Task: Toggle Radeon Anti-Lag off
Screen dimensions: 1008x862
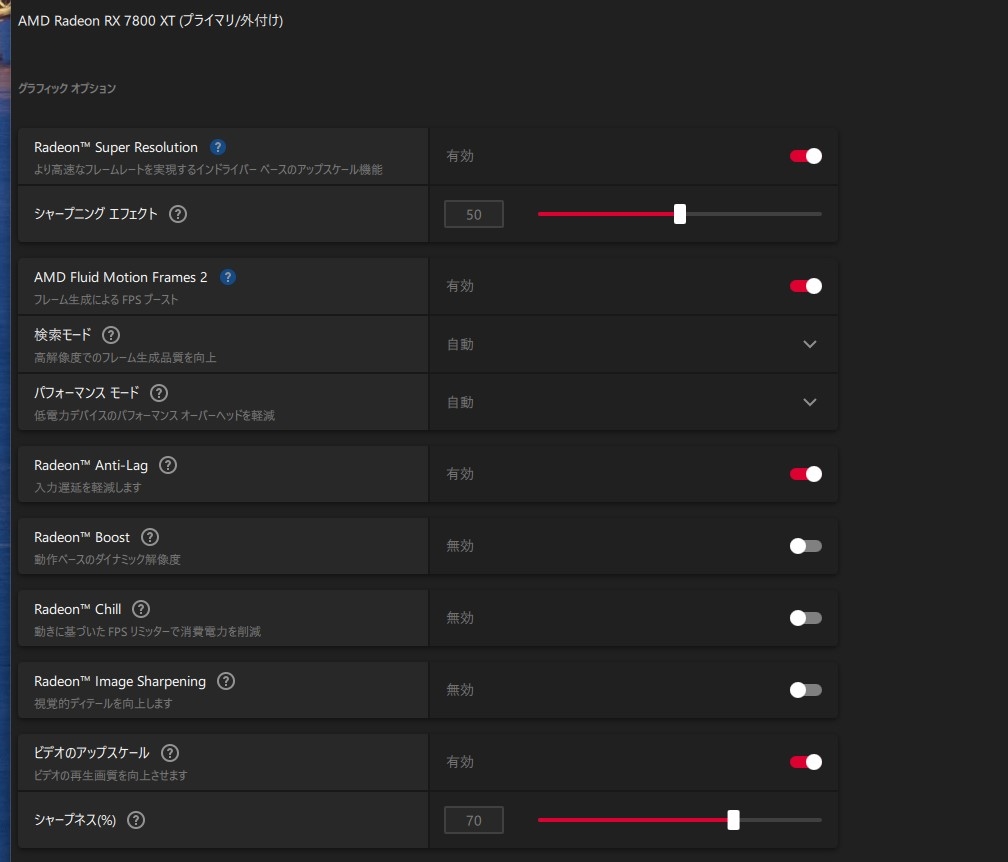Action: click(x=806, y=474)
